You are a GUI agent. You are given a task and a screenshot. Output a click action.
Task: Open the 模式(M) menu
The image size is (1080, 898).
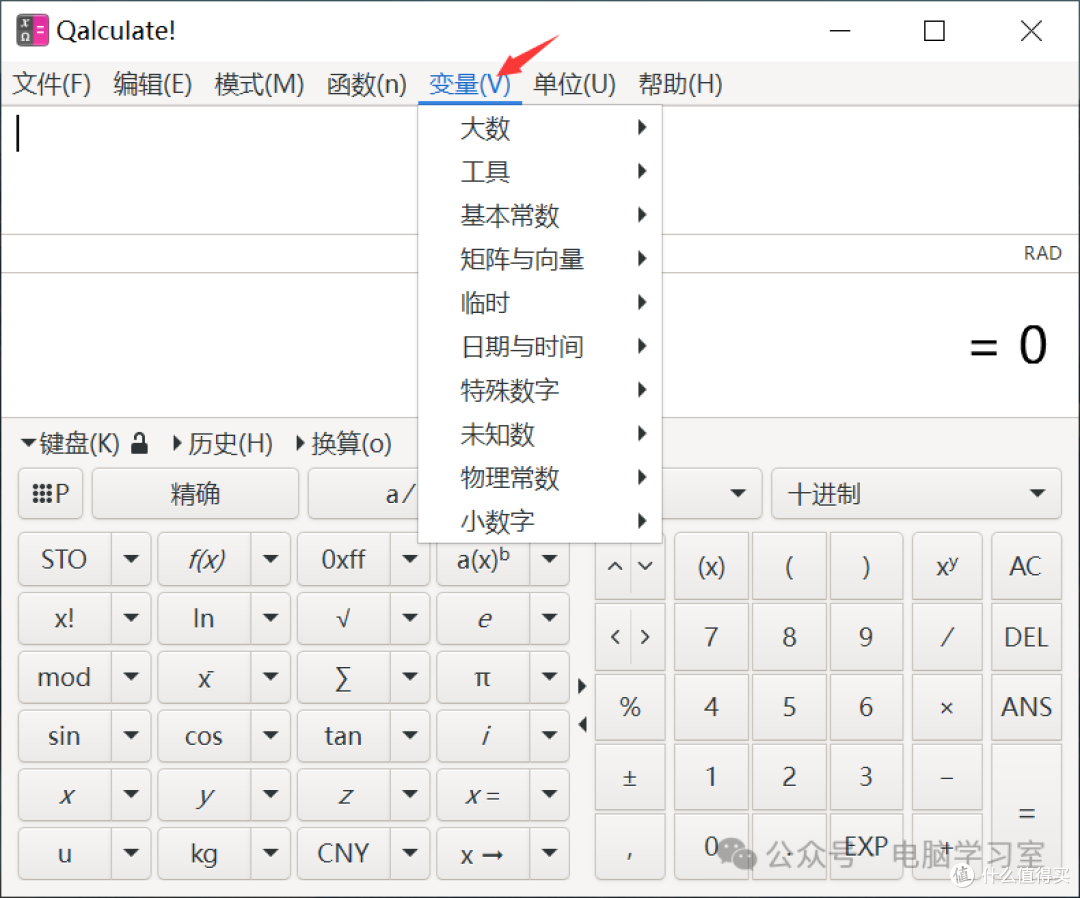259,84
